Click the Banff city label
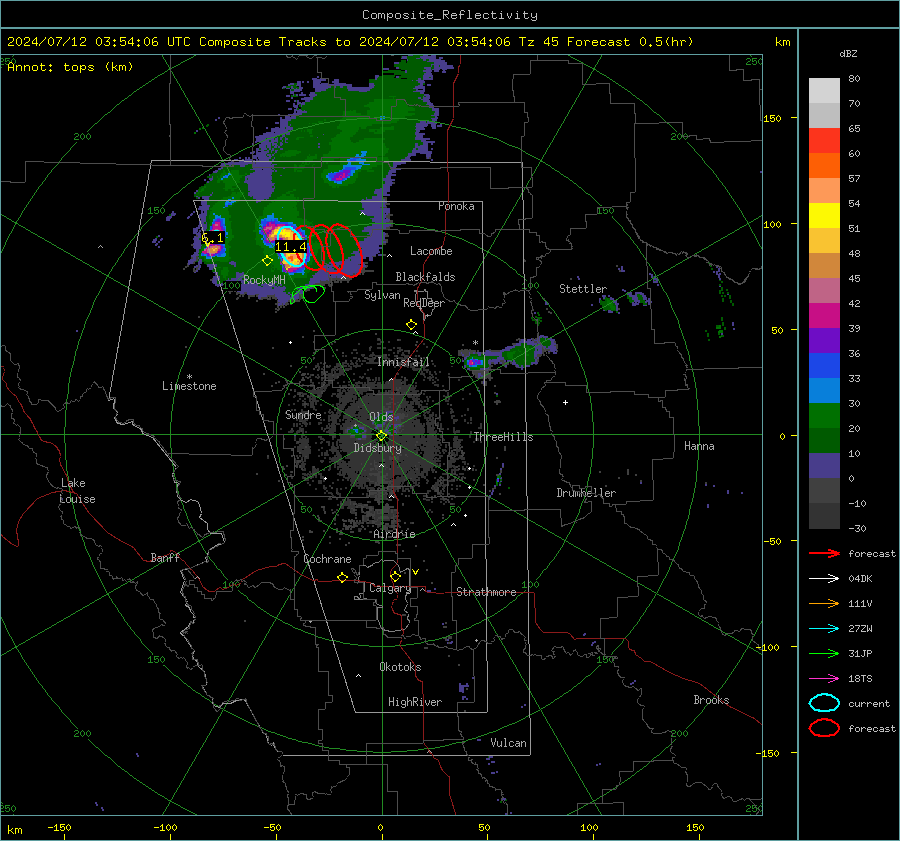The width and height of the screenshot is (900, 841). pos(165,557)
